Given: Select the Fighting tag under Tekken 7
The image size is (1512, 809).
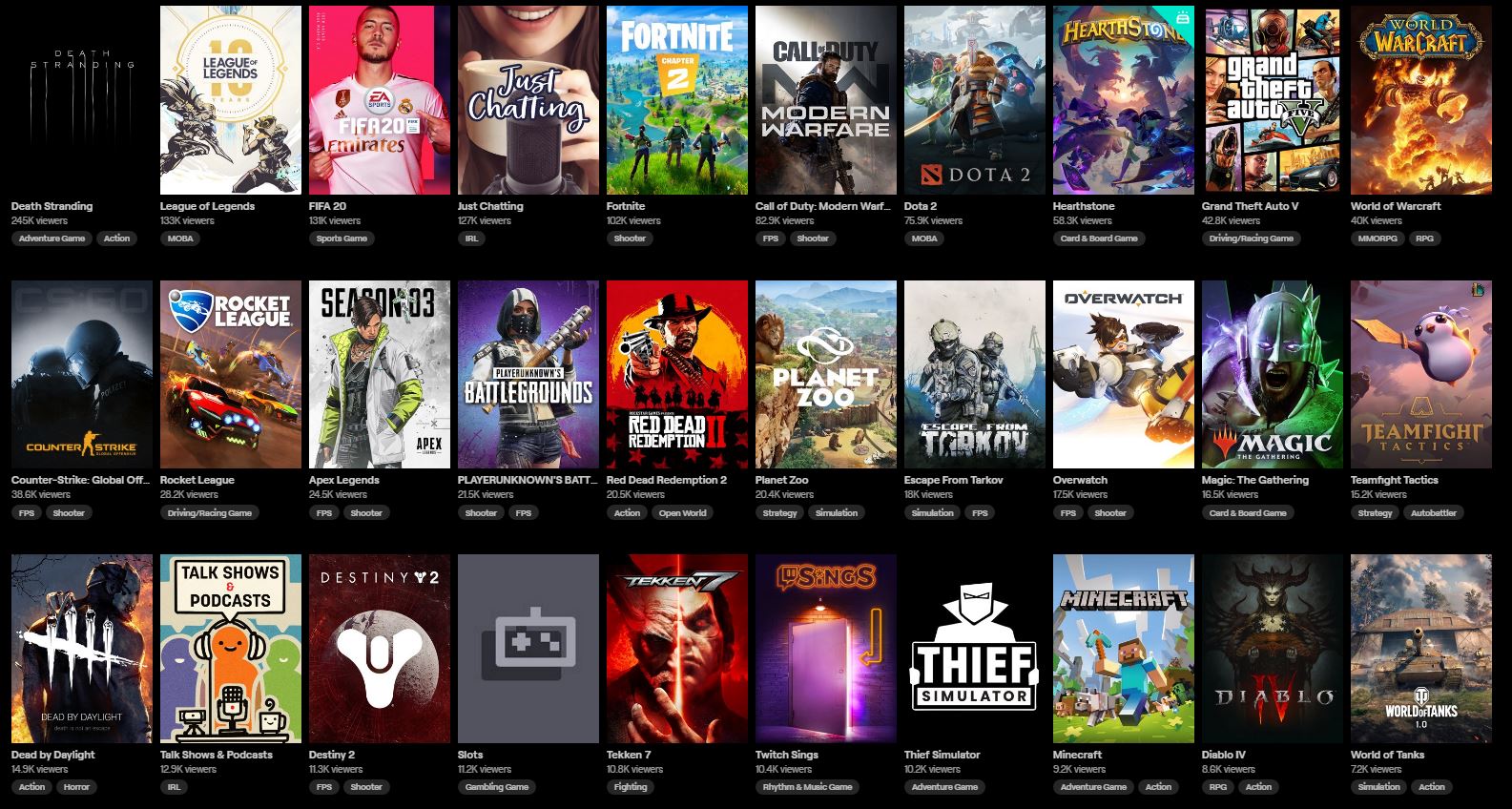Looking at the screenshot, I should click(x=631, y=787).
